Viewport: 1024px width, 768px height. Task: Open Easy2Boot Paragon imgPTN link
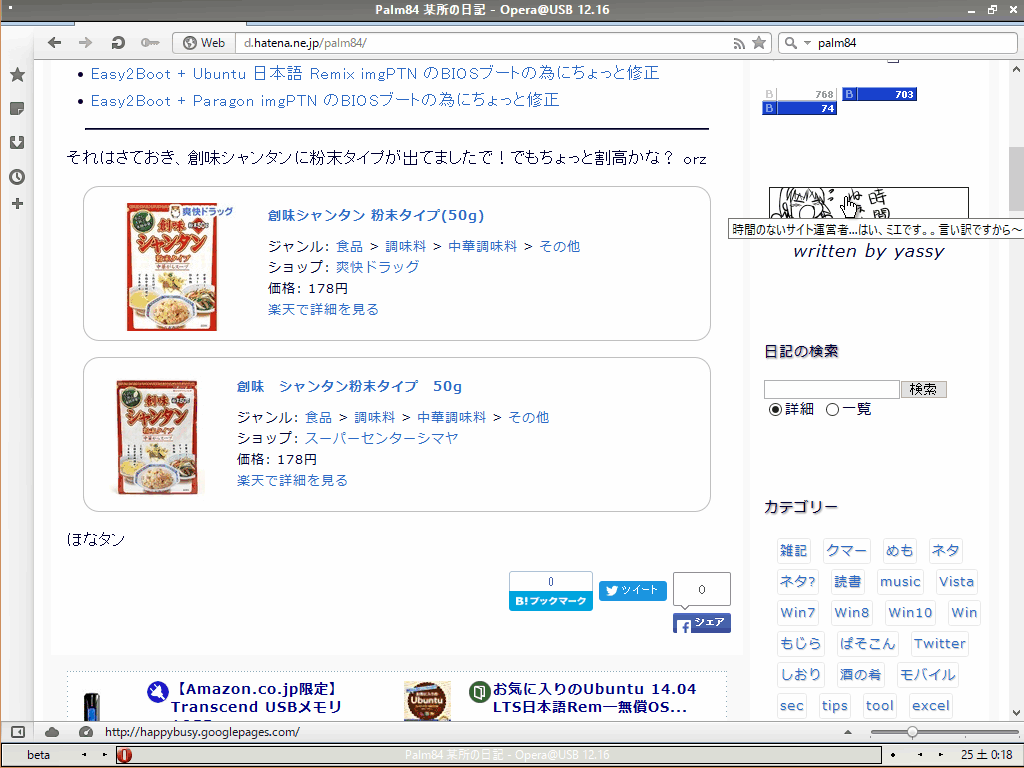[x=325, y=100]
